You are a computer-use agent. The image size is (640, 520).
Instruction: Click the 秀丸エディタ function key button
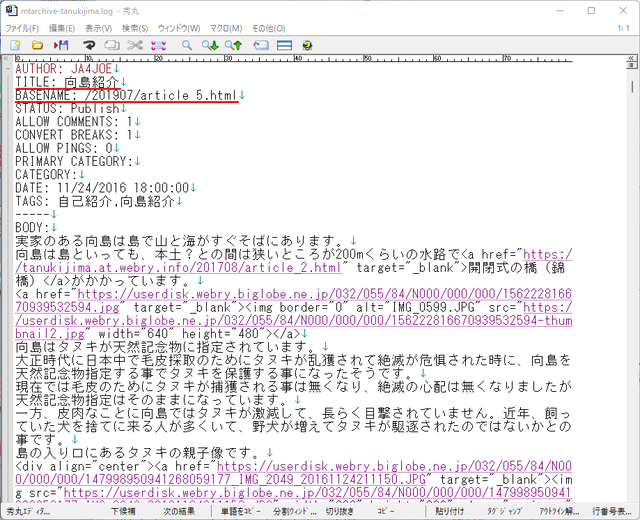click(x=29, y=511)
